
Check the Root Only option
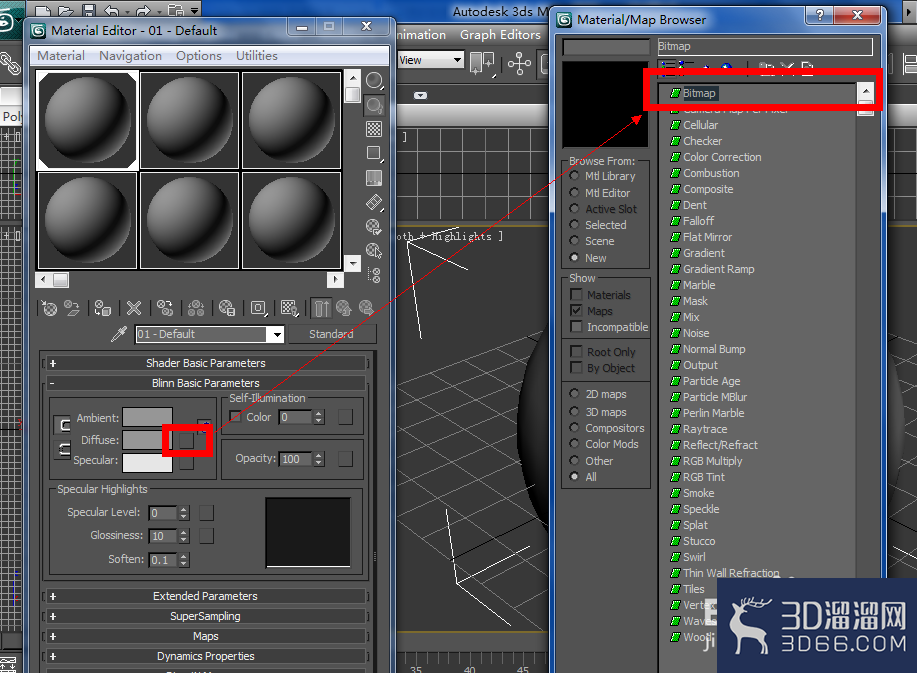pos(576,351)
